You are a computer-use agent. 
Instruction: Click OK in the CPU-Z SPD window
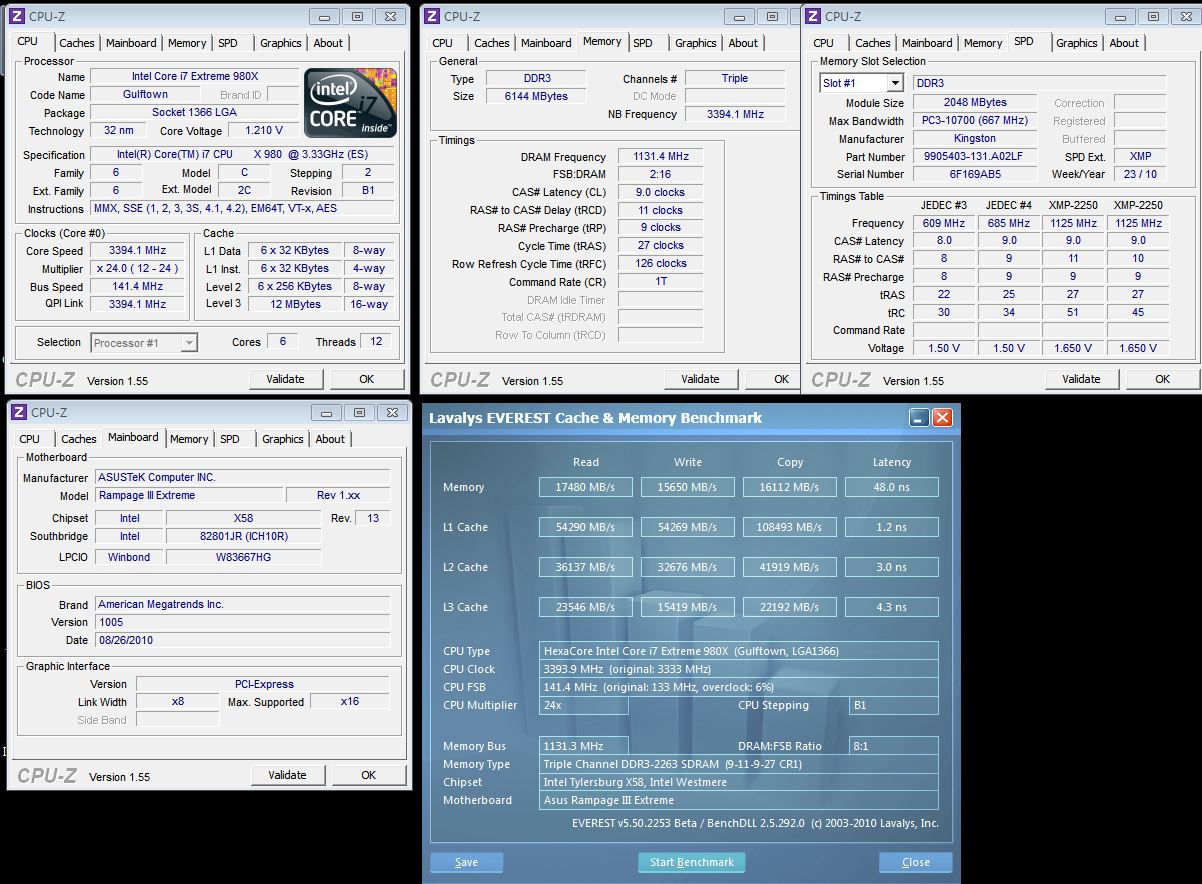1162,379
